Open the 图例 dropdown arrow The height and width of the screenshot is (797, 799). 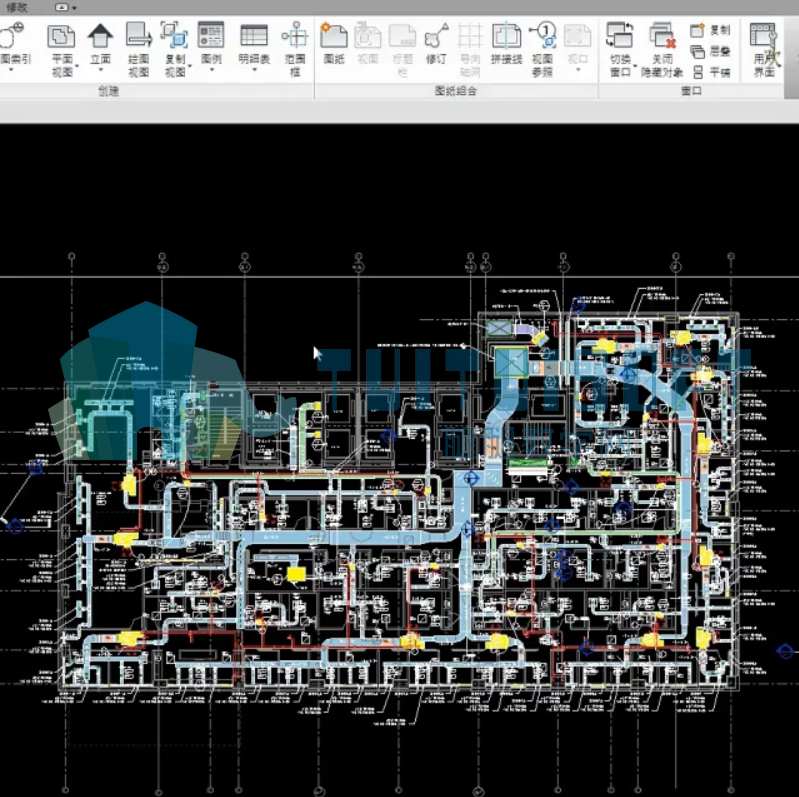tap(211, 70)
